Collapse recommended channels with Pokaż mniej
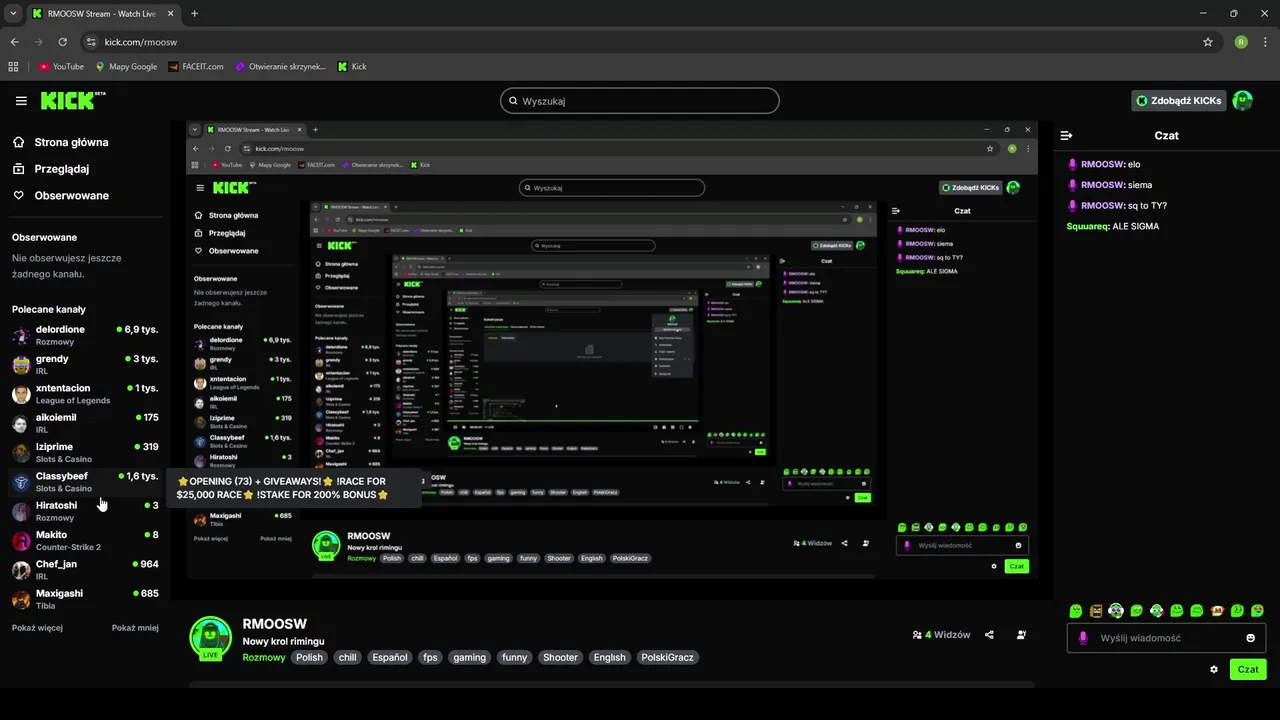The width and height of the screenshot is (1280, 720). tap(135, 628)
